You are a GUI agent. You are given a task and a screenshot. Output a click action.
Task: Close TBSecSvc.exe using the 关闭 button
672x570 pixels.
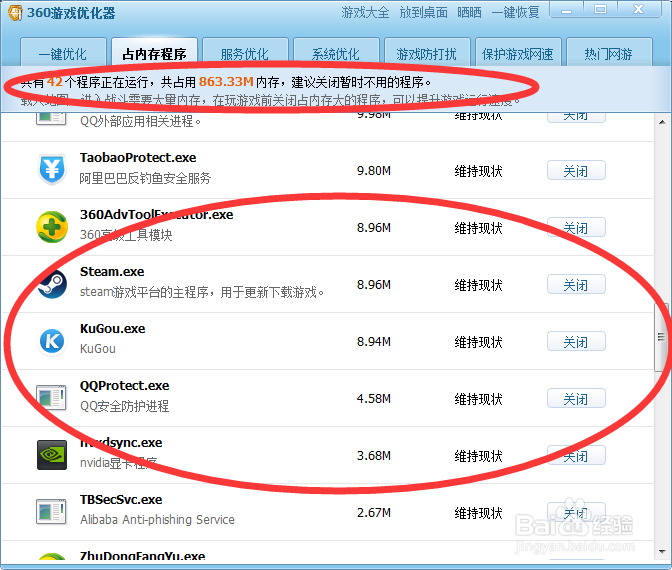tap(576, 513)
